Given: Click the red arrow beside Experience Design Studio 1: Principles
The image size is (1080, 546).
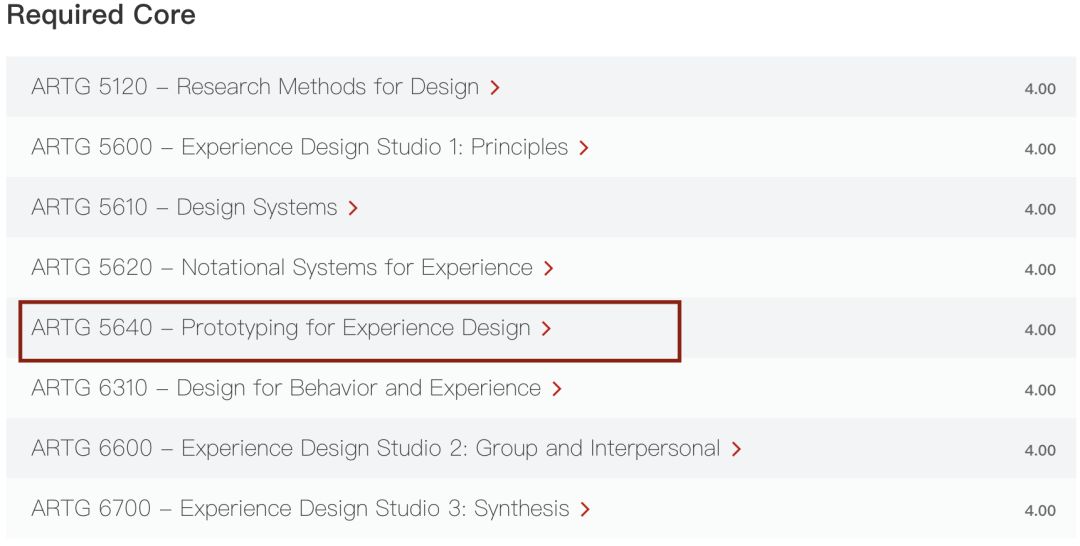Looking at the screenshot, I should pos(584,148).
